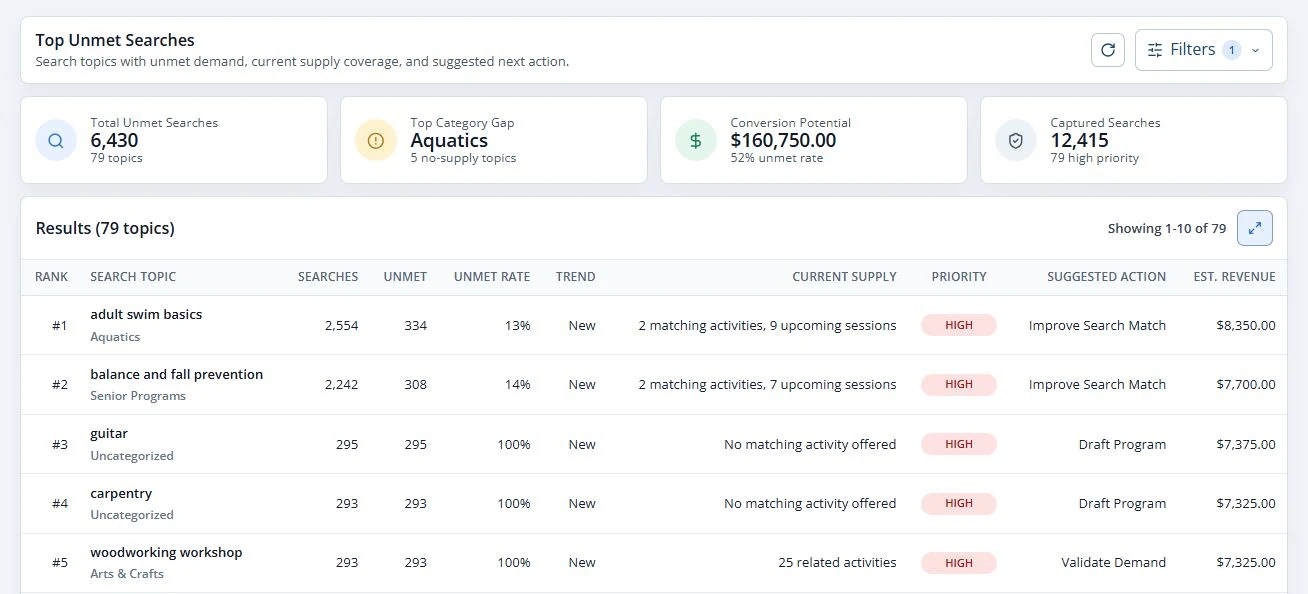
Task: Sort by the UNMET RATE column header
Action: click(x=492, y=277)
